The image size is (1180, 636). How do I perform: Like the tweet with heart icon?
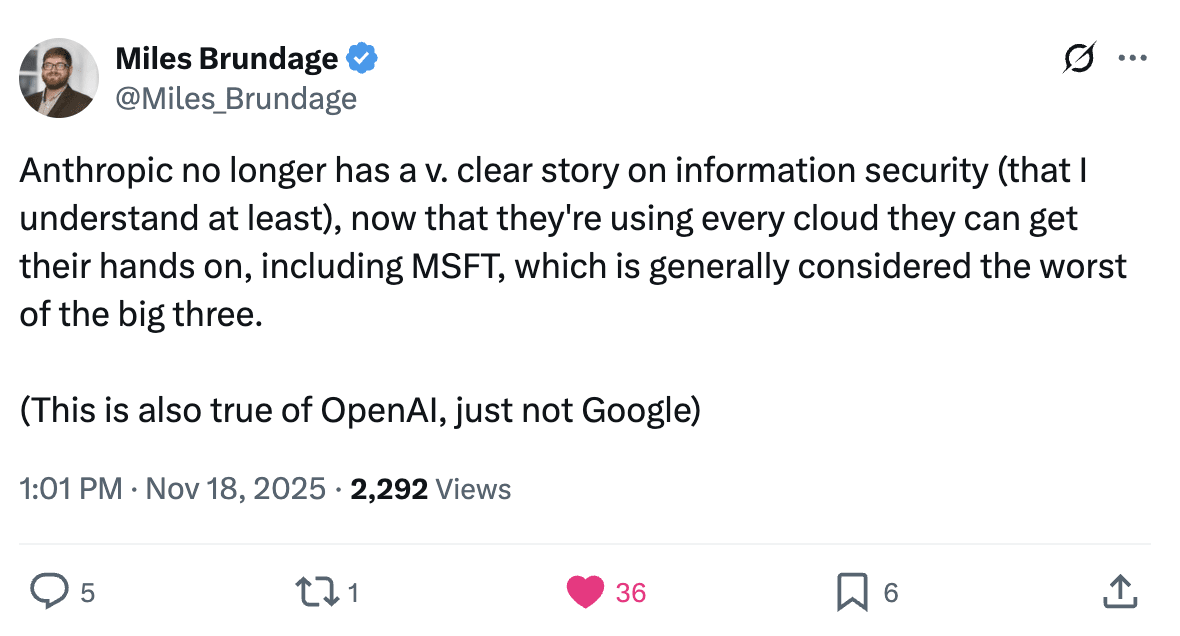point(586,592)
